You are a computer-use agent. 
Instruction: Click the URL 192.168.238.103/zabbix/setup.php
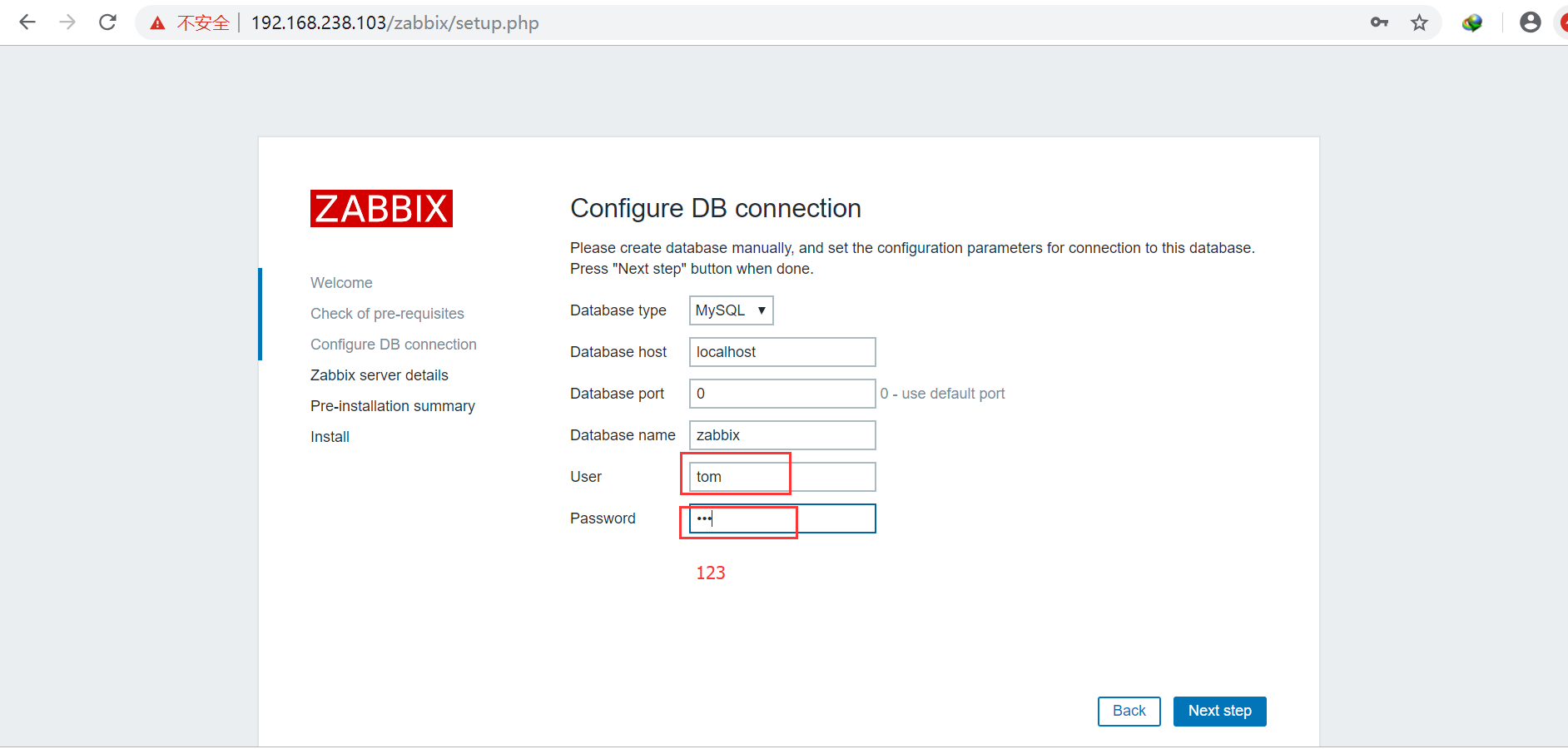tap(394, 23)
